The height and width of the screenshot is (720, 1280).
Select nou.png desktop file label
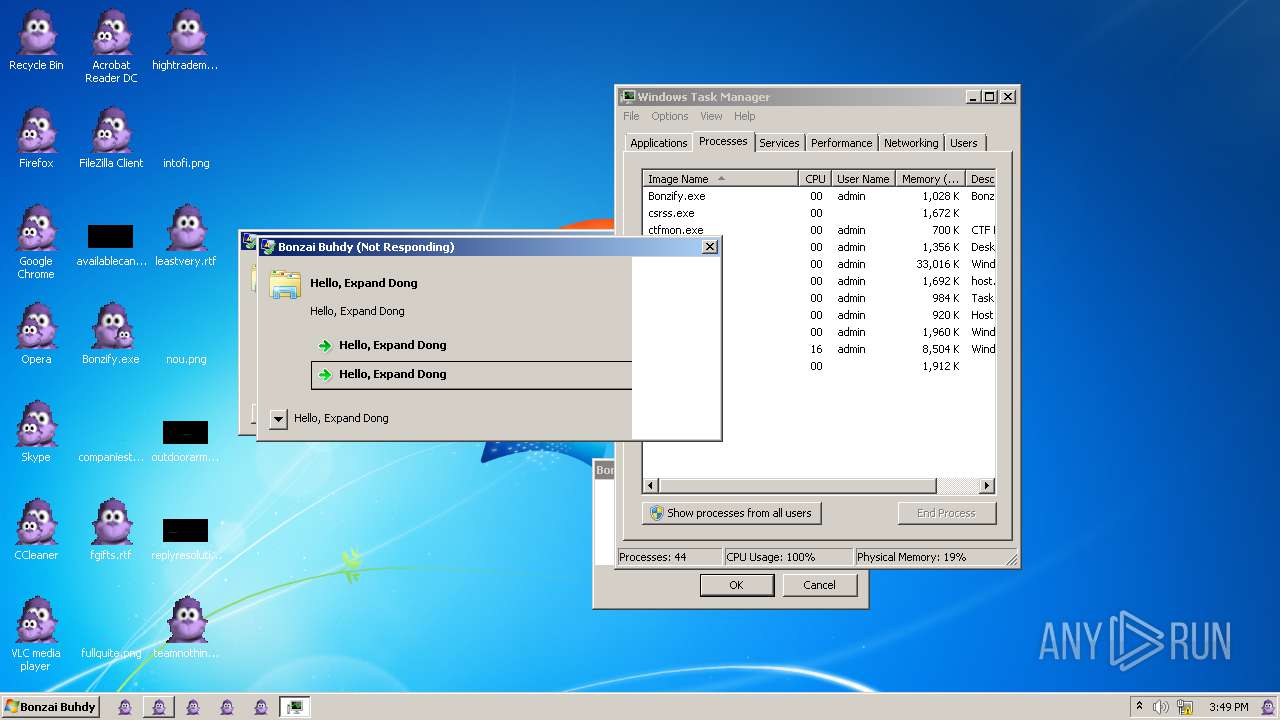click(186, 359)
